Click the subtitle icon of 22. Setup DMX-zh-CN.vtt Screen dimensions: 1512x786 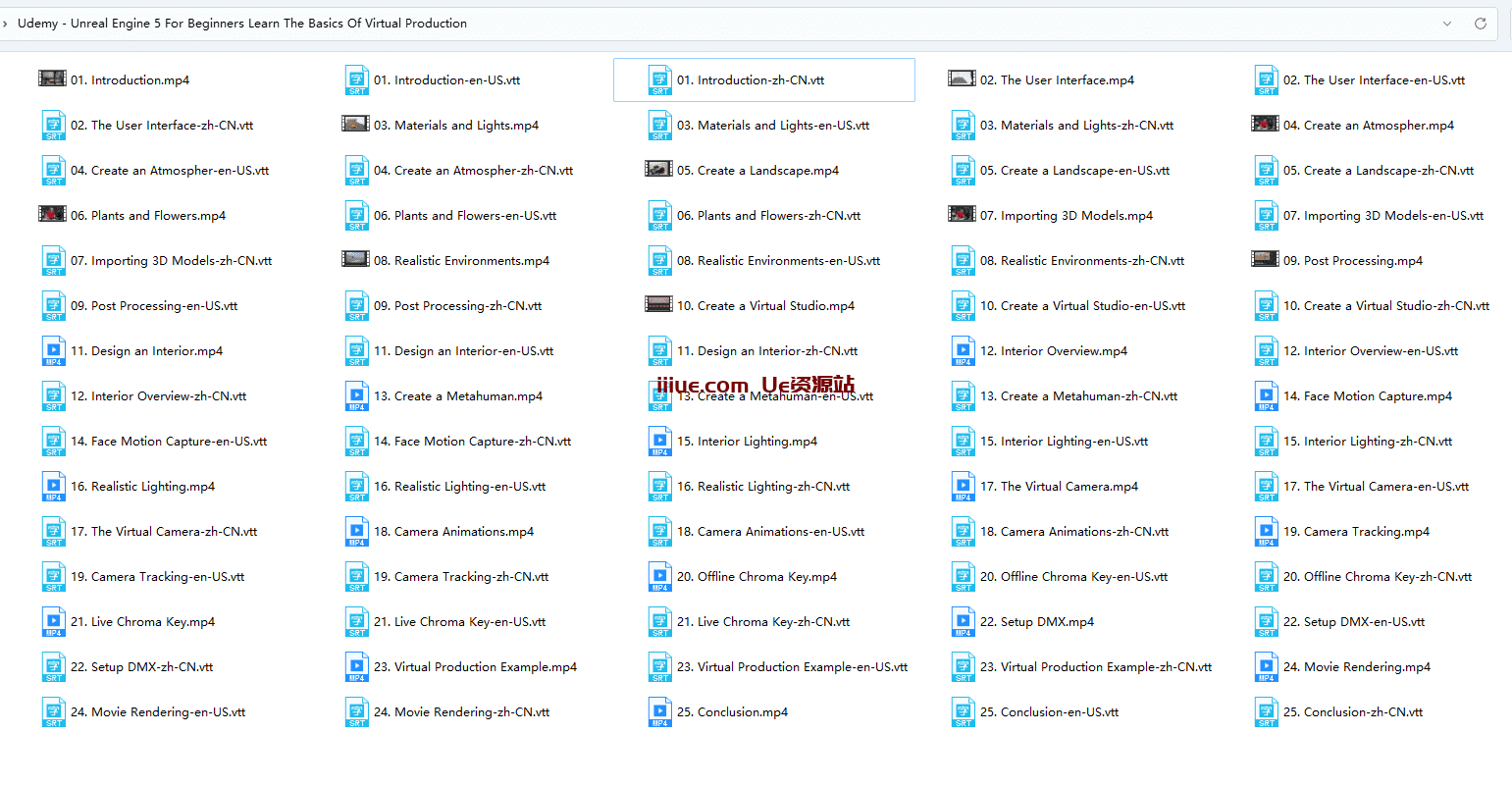[54, 667]
